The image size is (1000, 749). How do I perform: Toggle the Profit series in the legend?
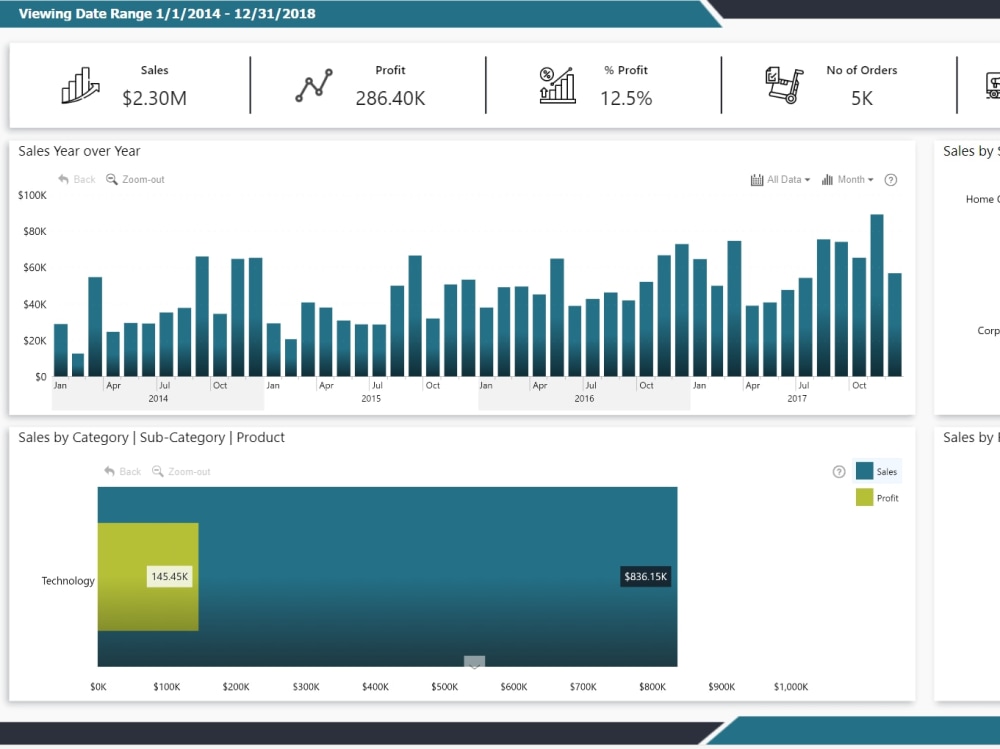(x=876, y=497)
